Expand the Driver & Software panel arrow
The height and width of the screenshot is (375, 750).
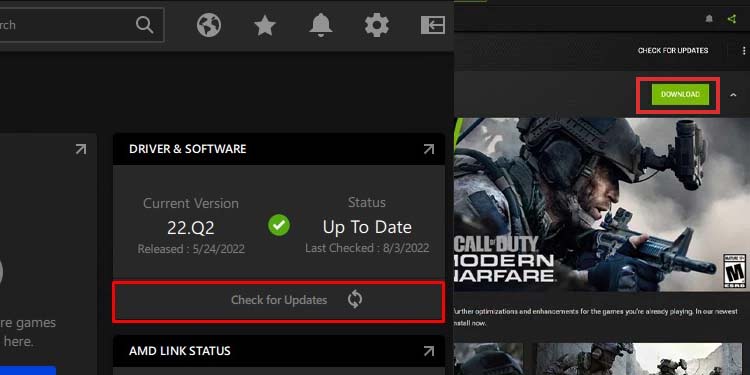click(x=429, y=149)
